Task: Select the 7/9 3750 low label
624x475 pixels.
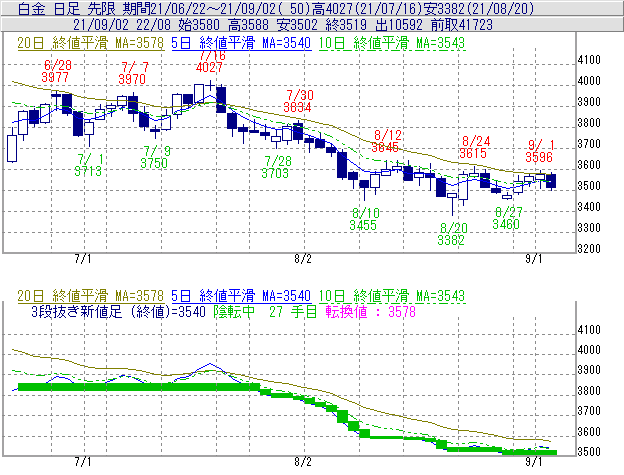Action: click(155, 157)
